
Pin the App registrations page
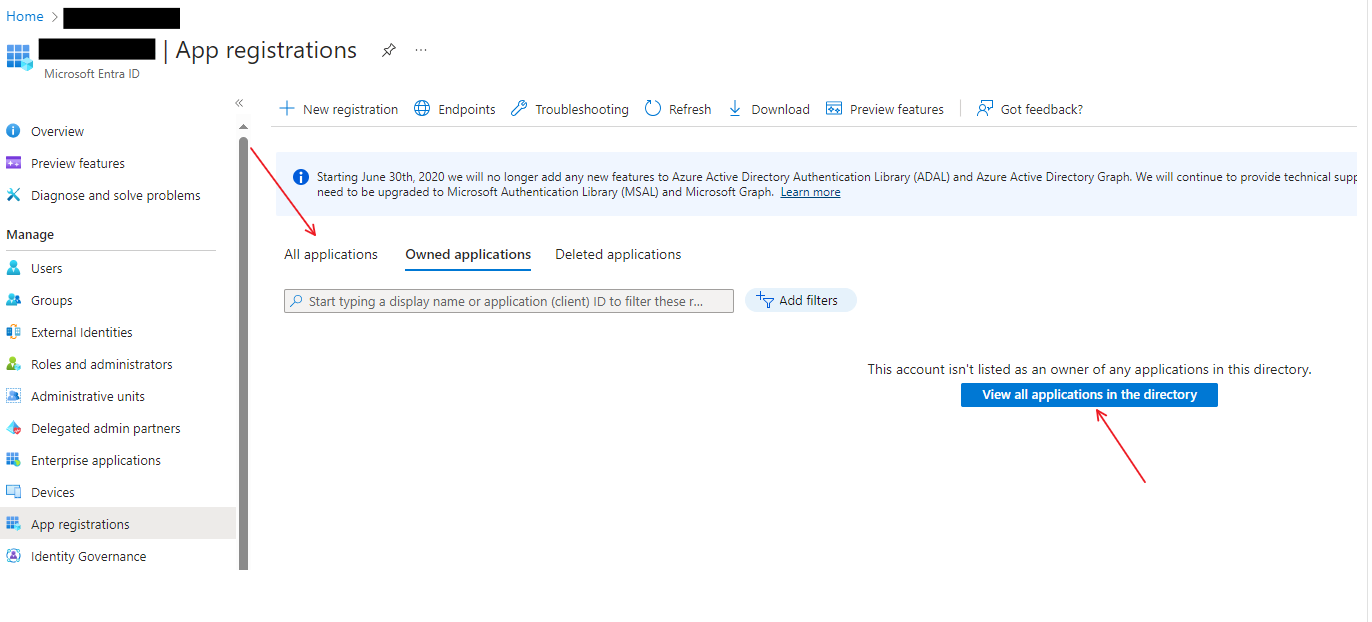389,51
